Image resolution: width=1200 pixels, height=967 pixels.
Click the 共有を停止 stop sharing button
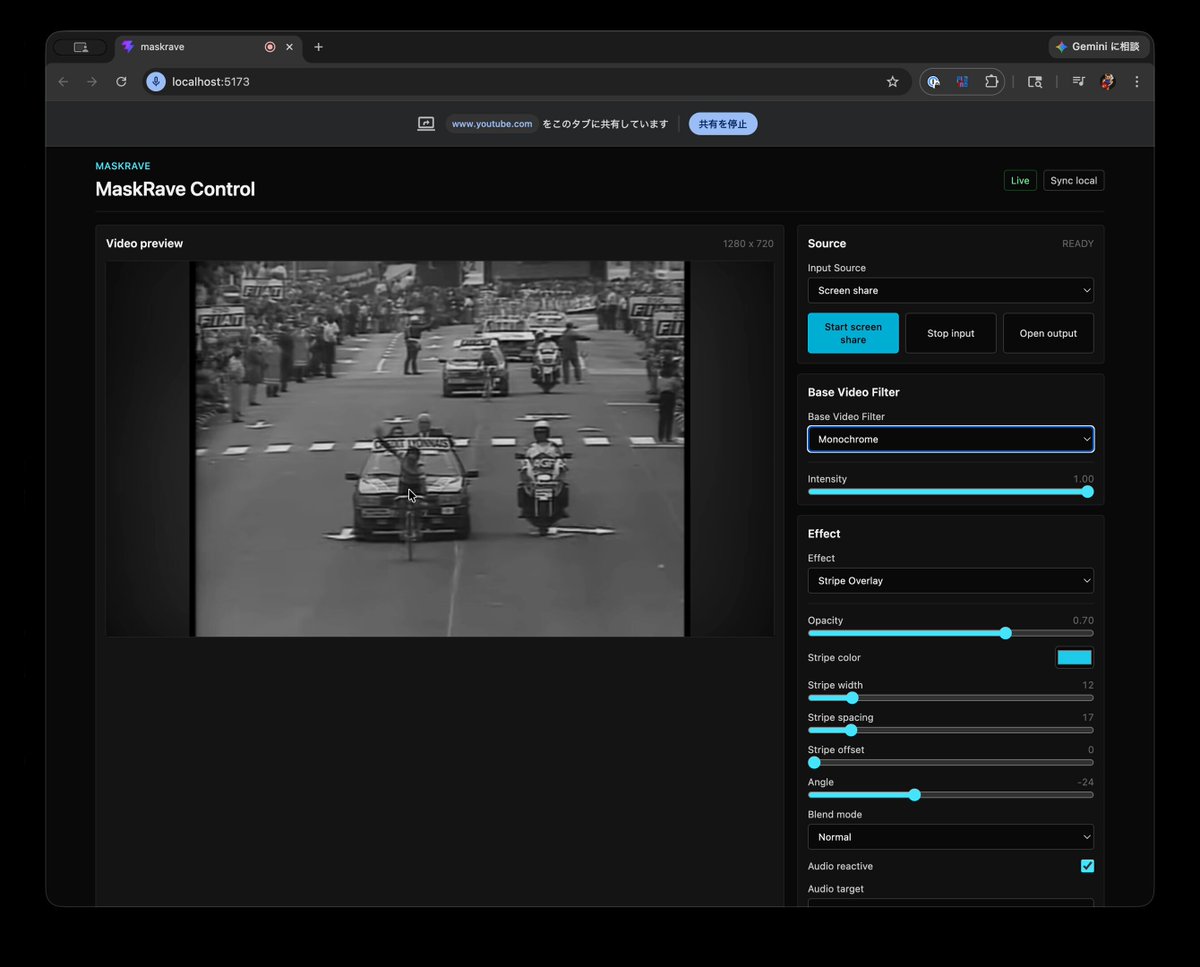[723, 124]
